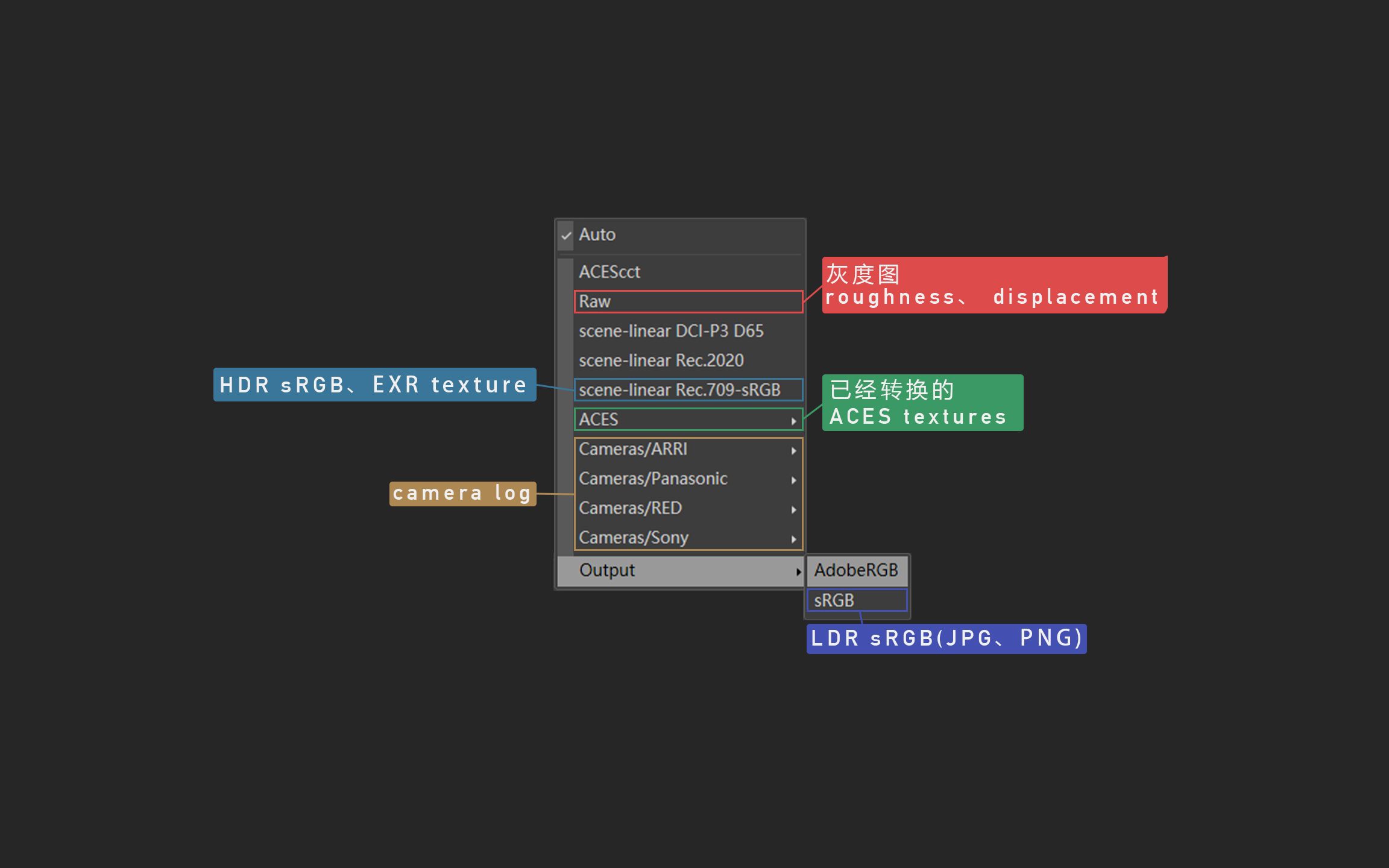Open Cameras/RED submenu
Viewport: 1389px width, 868px height.
pos(630,508)
